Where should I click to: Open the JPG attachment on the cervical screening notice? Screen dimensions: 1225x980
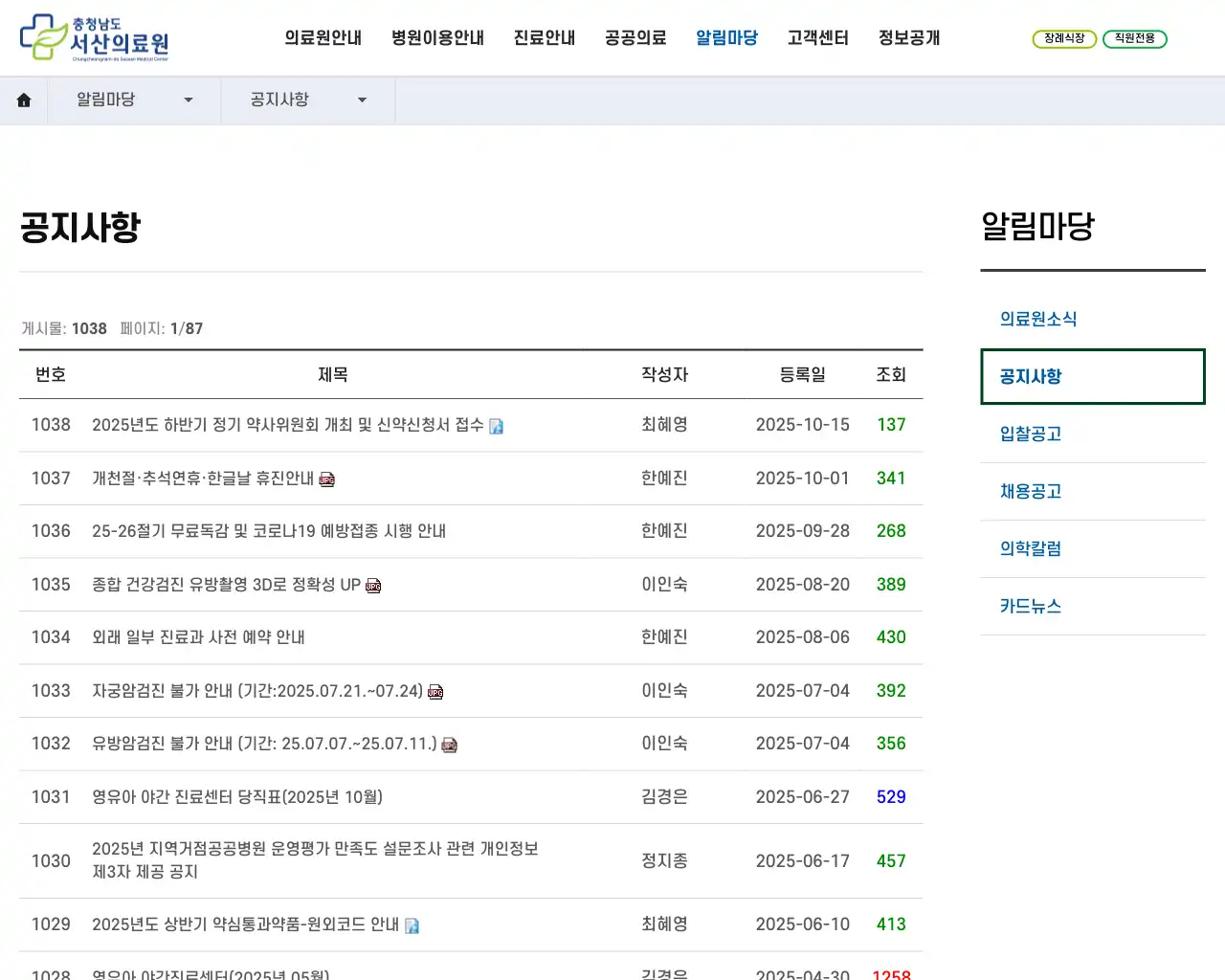pyautogui.click(x=435, y=691)
